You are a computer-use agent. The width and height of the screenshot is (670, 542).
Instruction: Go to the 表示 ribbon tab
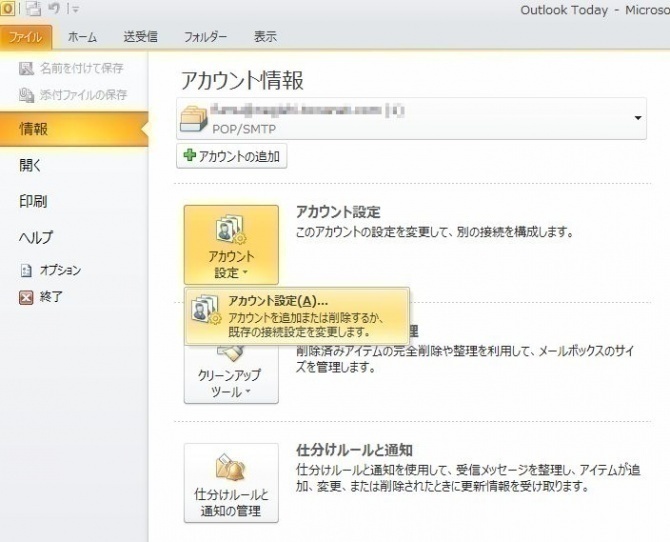[x=265, y=37]
